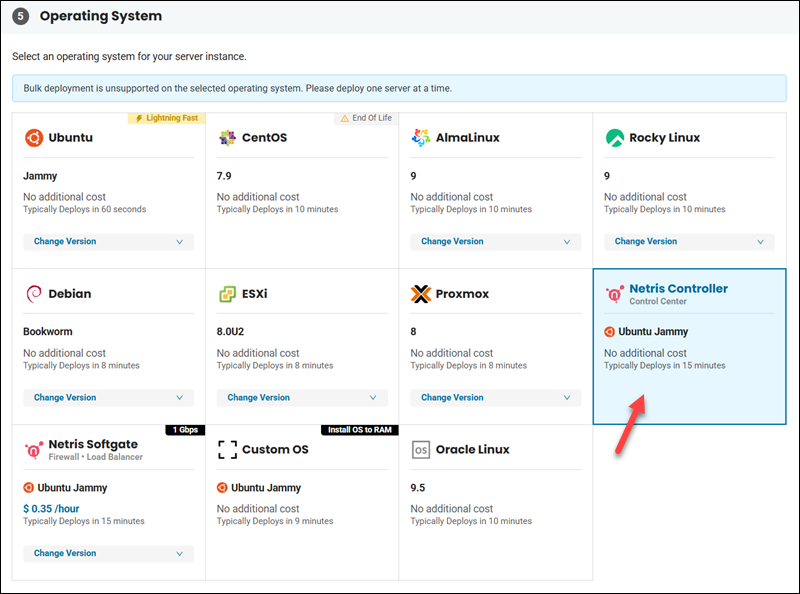Click the Install OS to RAM badge

pyautogui.click(x=360, y=430)
